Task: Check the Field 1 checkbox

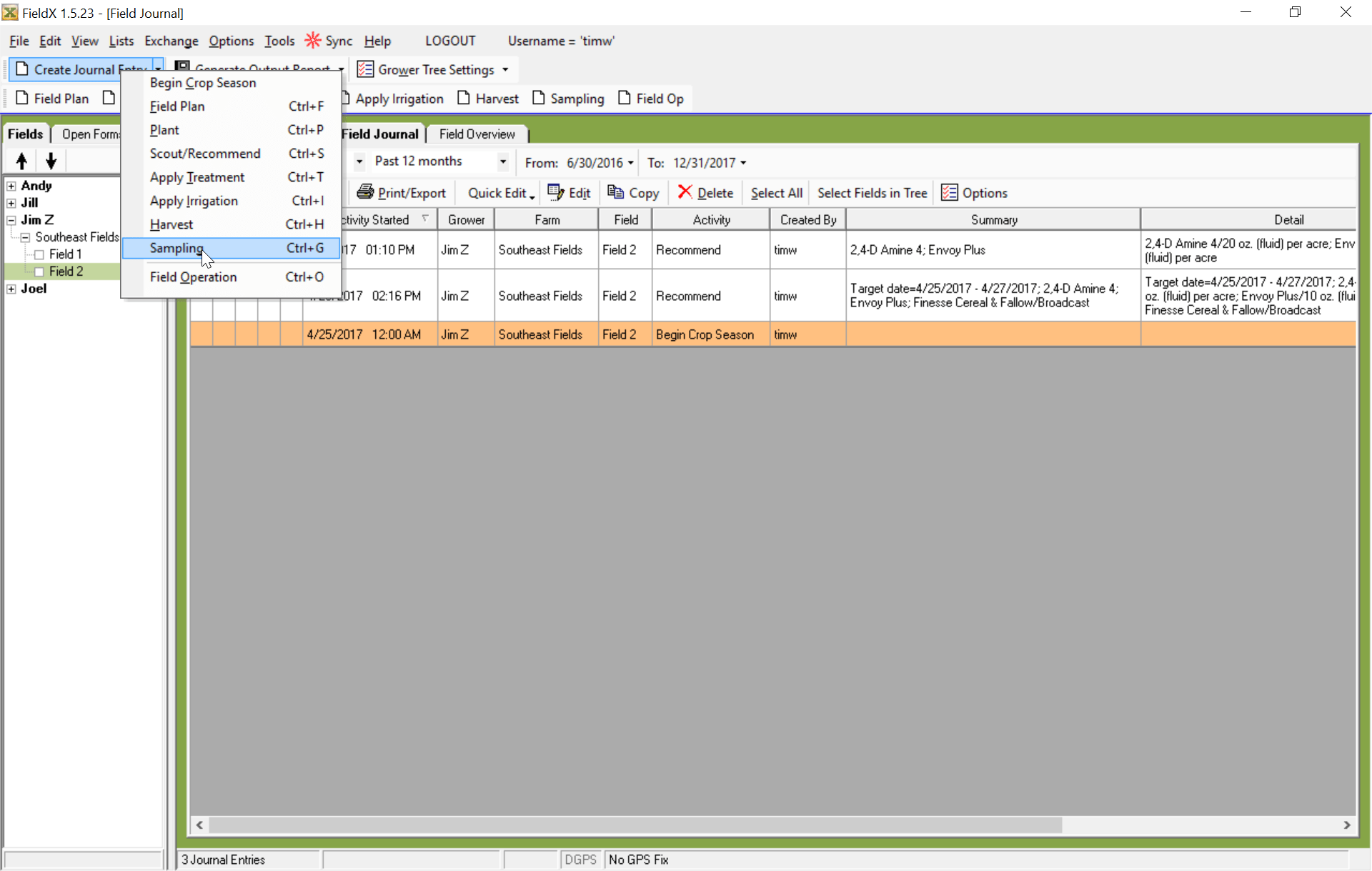Action: click(x=39, y=254)
